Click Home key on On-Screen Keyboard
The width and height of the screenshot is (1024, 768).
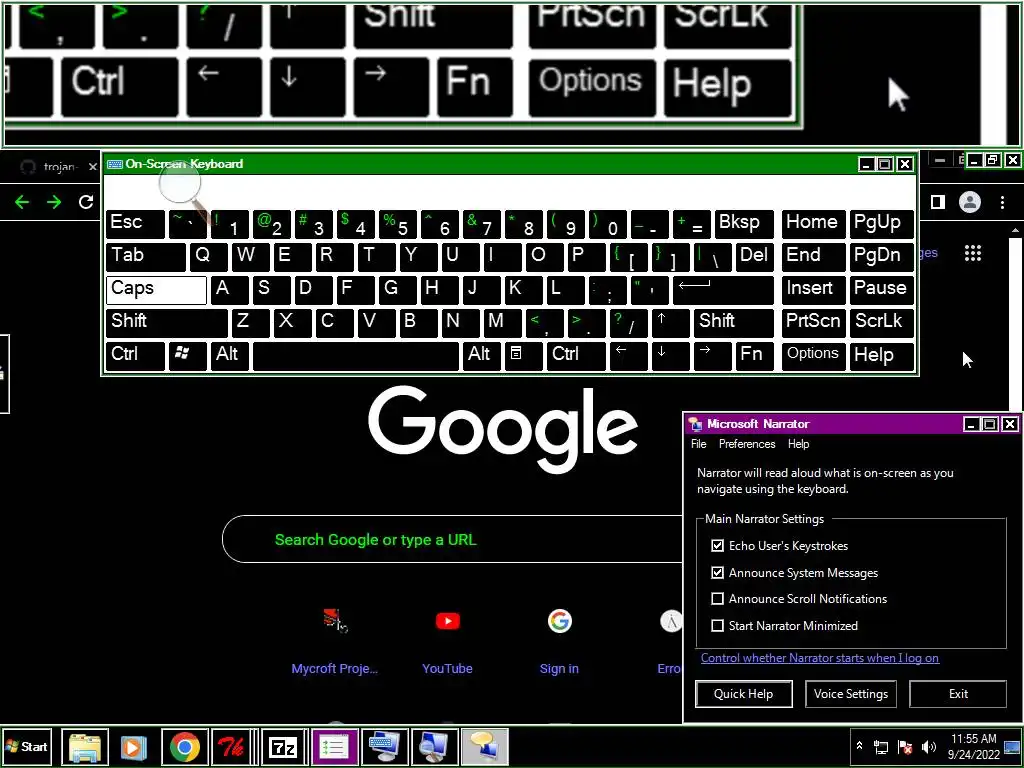813,224
